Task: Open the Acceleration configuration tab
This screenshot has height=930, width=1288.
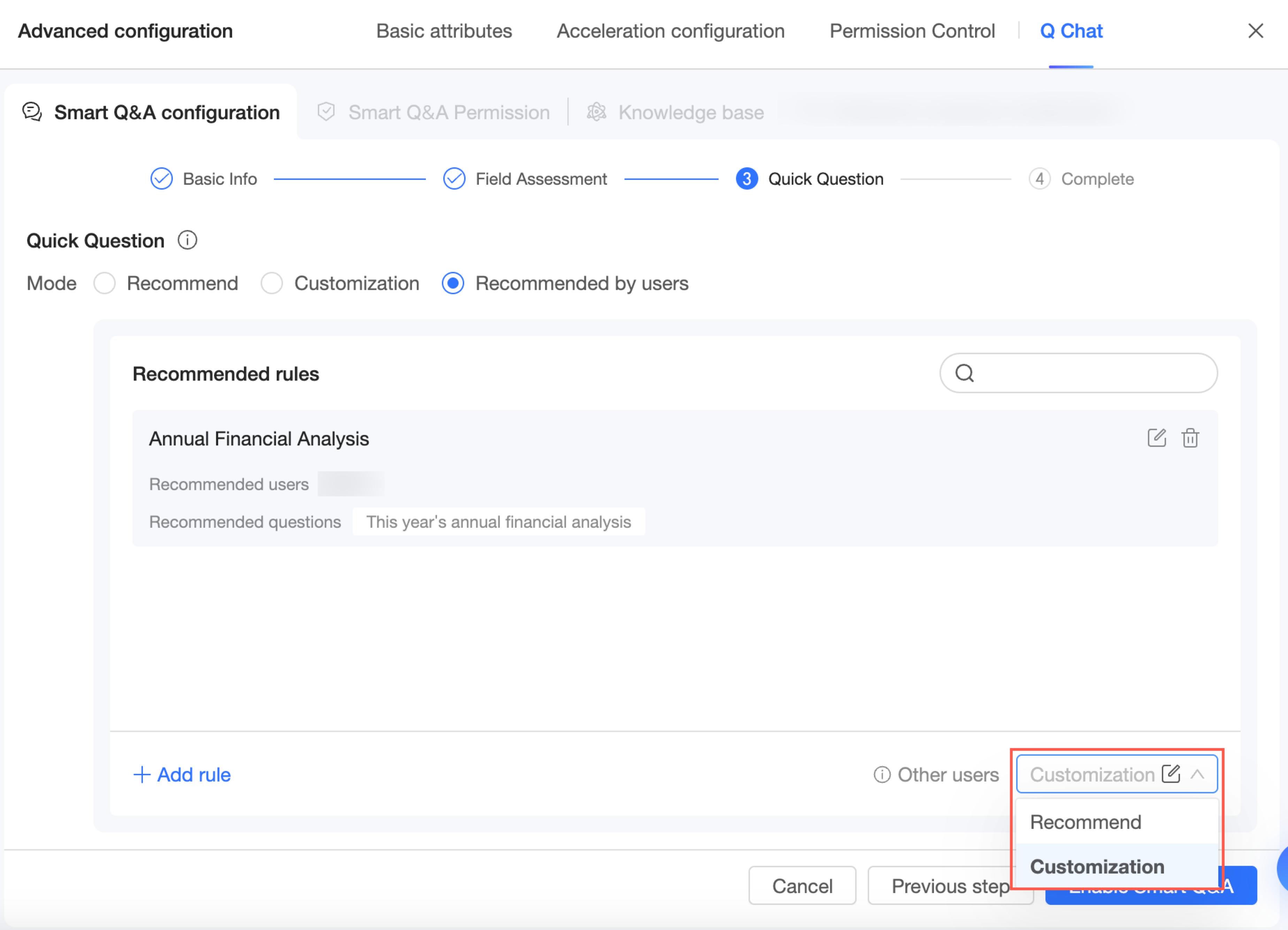Action: tap(670, 31)
